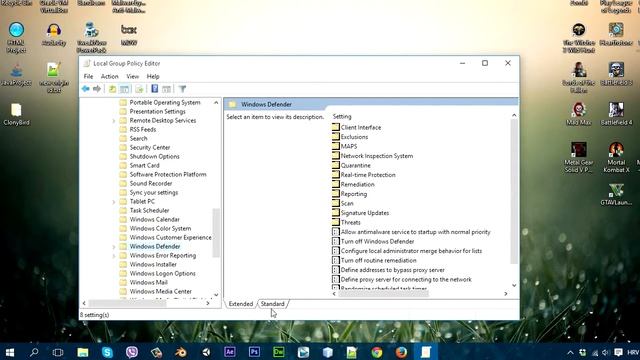The height and width of the screenshot is (360, 640).
Task: Click the tree pane scroll up arrow
Action: [216, 102]
